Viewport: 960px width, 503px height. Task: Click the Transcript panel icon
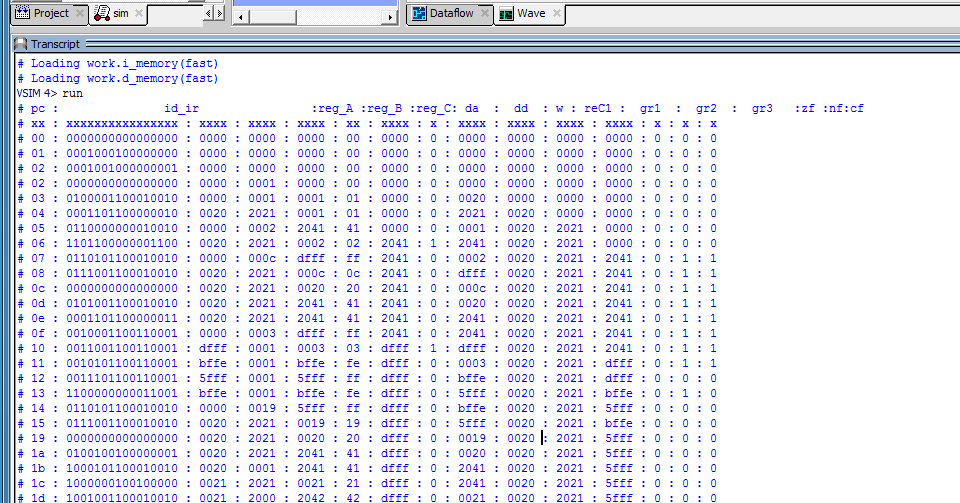(20, 44)
